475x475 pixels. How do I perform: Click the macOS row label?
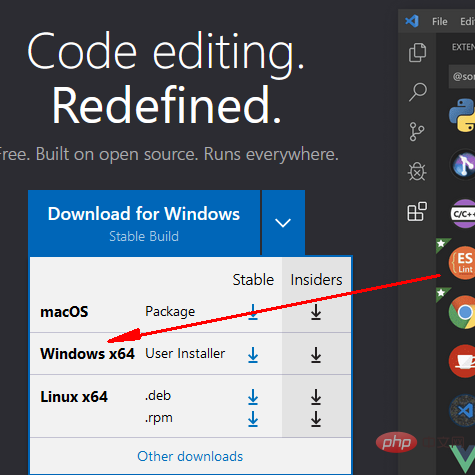point(64,312)
